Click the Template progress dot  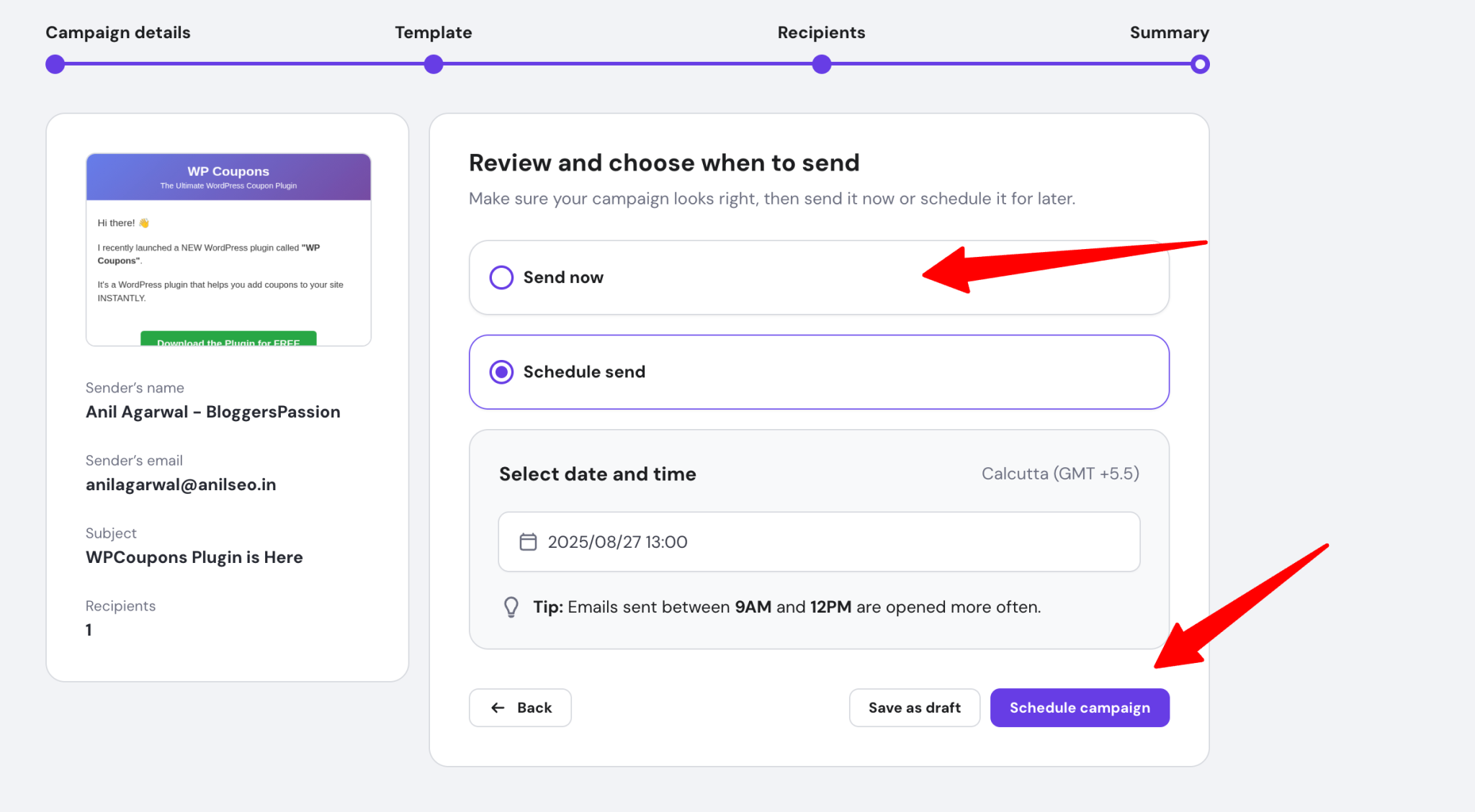point(434,64)
